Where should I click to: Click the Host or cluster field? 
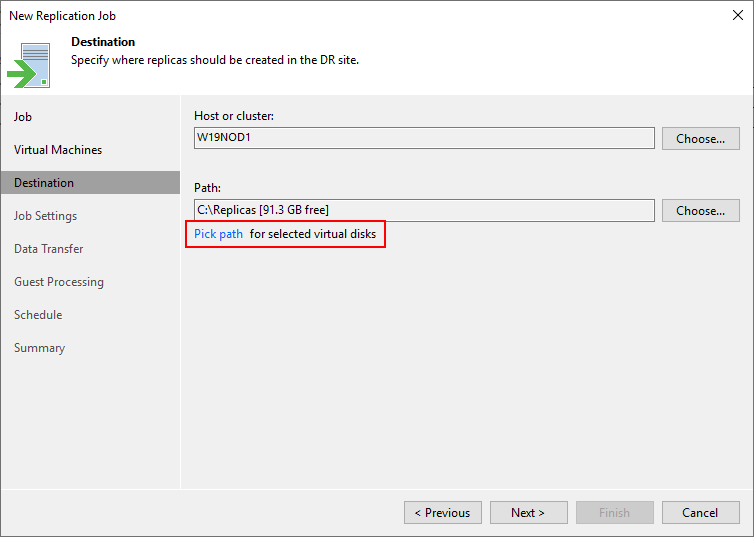pos(424,138)
